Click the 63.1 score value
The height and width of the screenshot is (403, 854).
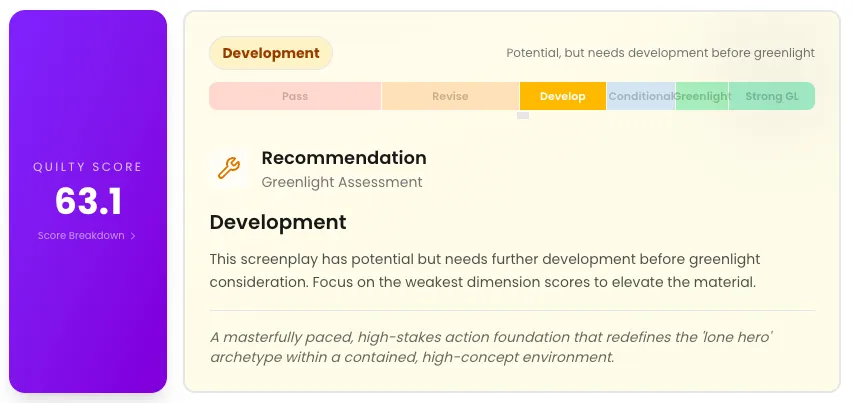tap(88, 202)
